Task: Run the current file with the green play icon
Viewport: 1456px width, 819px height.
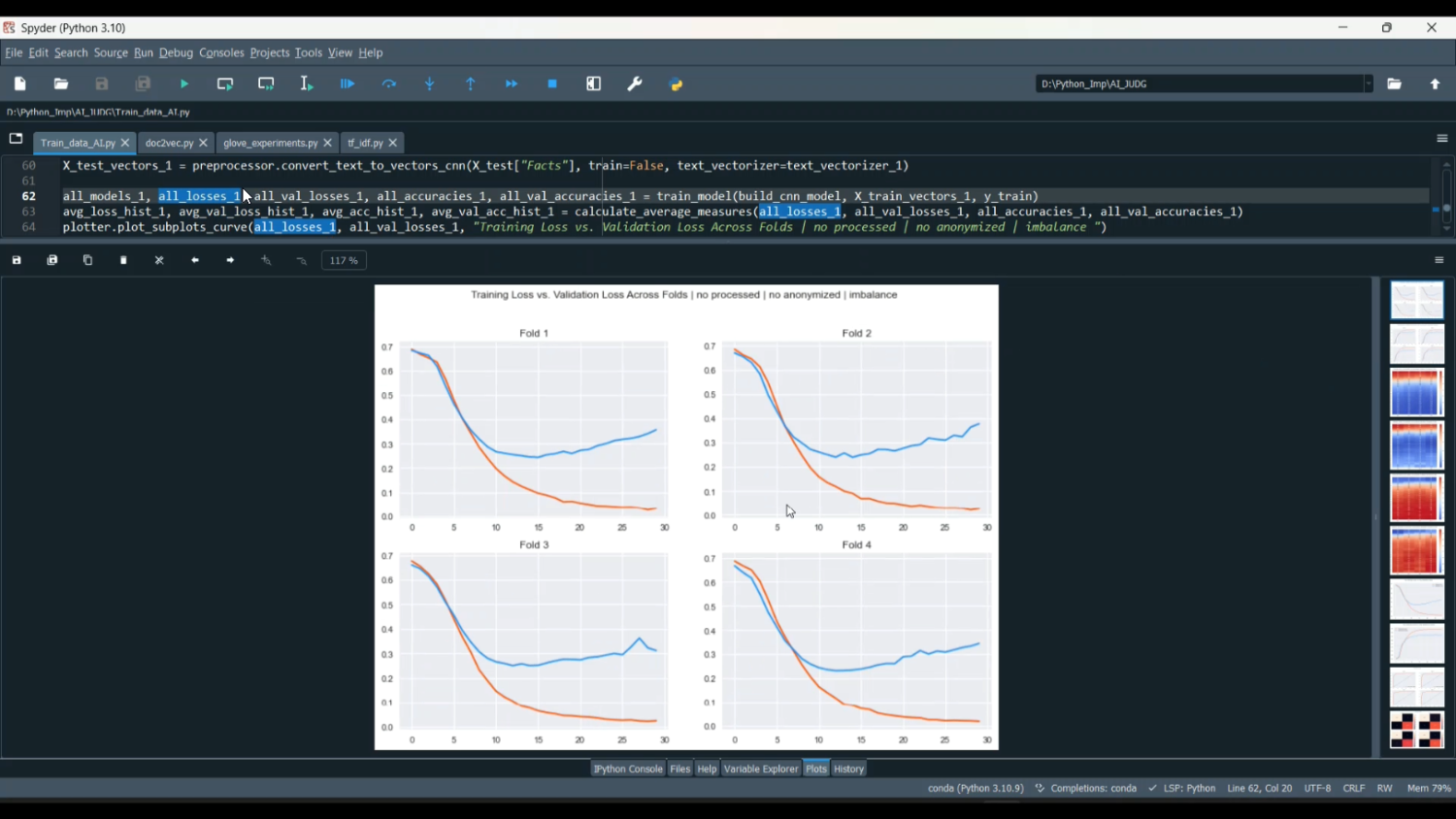Action: pos(184,84)
